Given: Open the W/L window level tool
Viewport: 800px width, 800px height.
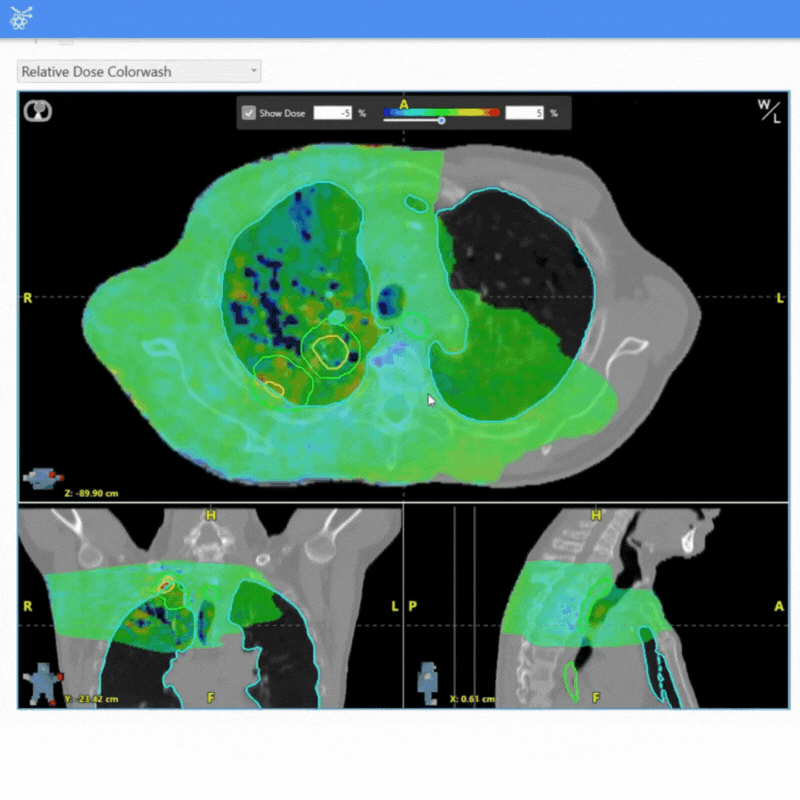Looking at the screenshot, I should [x=769, y=111].
